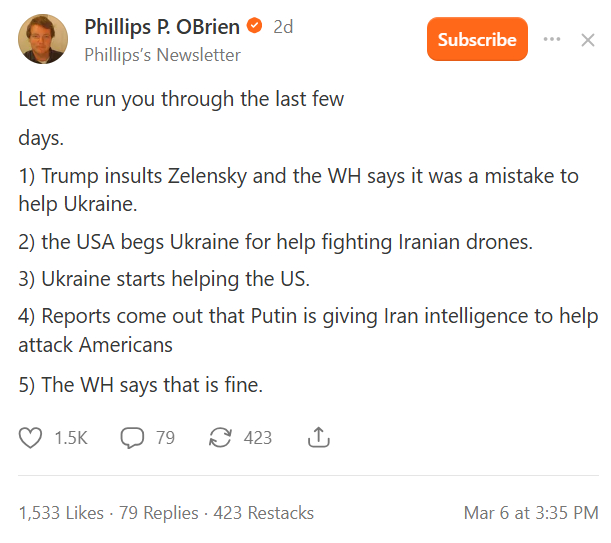The image size is (611, 543).
Task: View the 1,533 Likes list
Action: (x=61, y=513)
